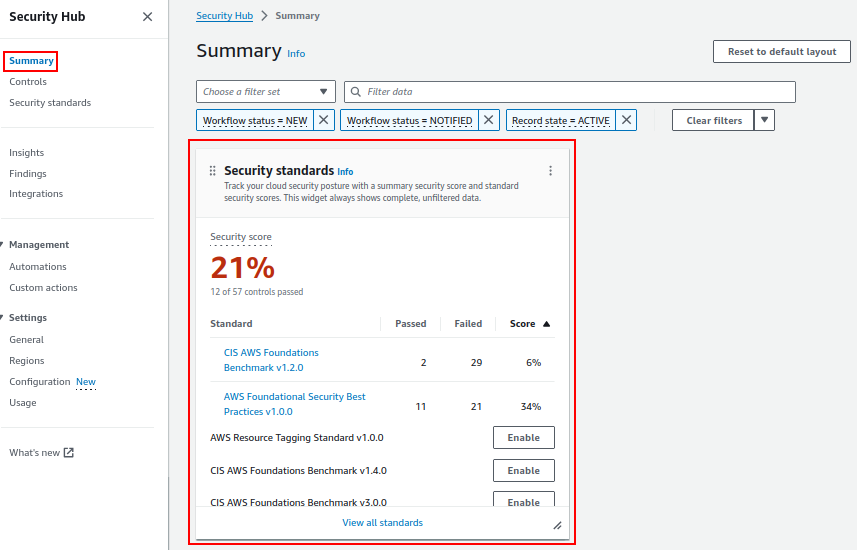Click Info link in Security standards widget

click(x=345, y=172)
